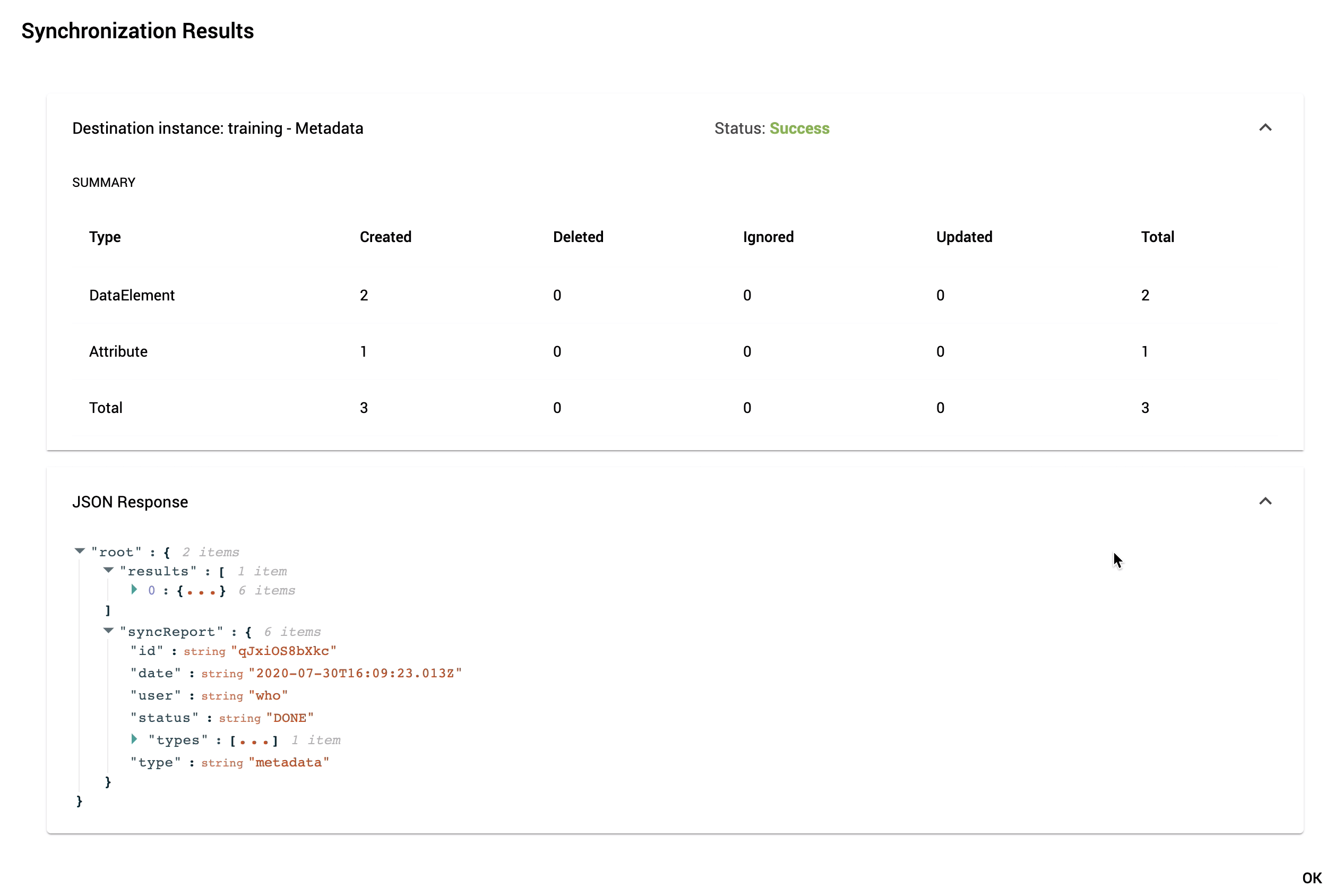Click the Created column header
This screenshot has height=896, width=1343.
pos(385,237)
